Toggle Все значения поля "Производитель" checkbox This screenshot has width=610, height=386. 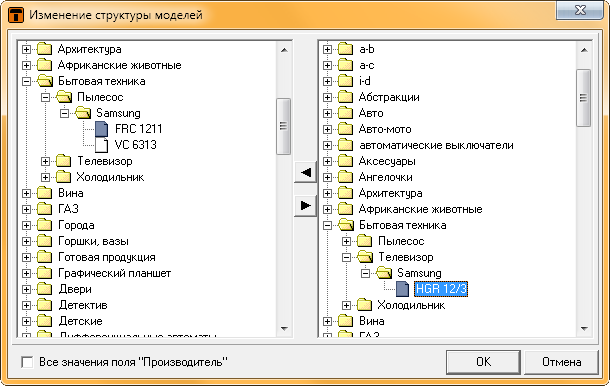pyautogui.click(x=27, y=362)
